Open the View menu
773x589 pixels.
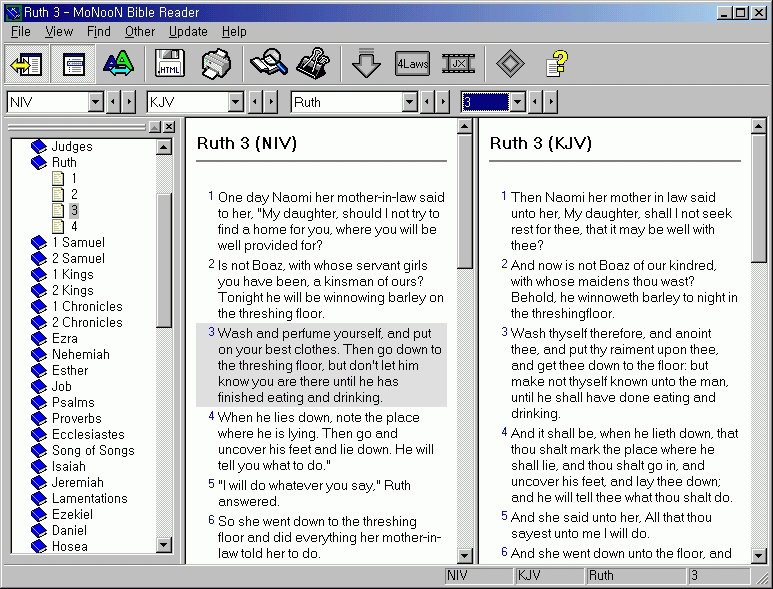[59, 32]
